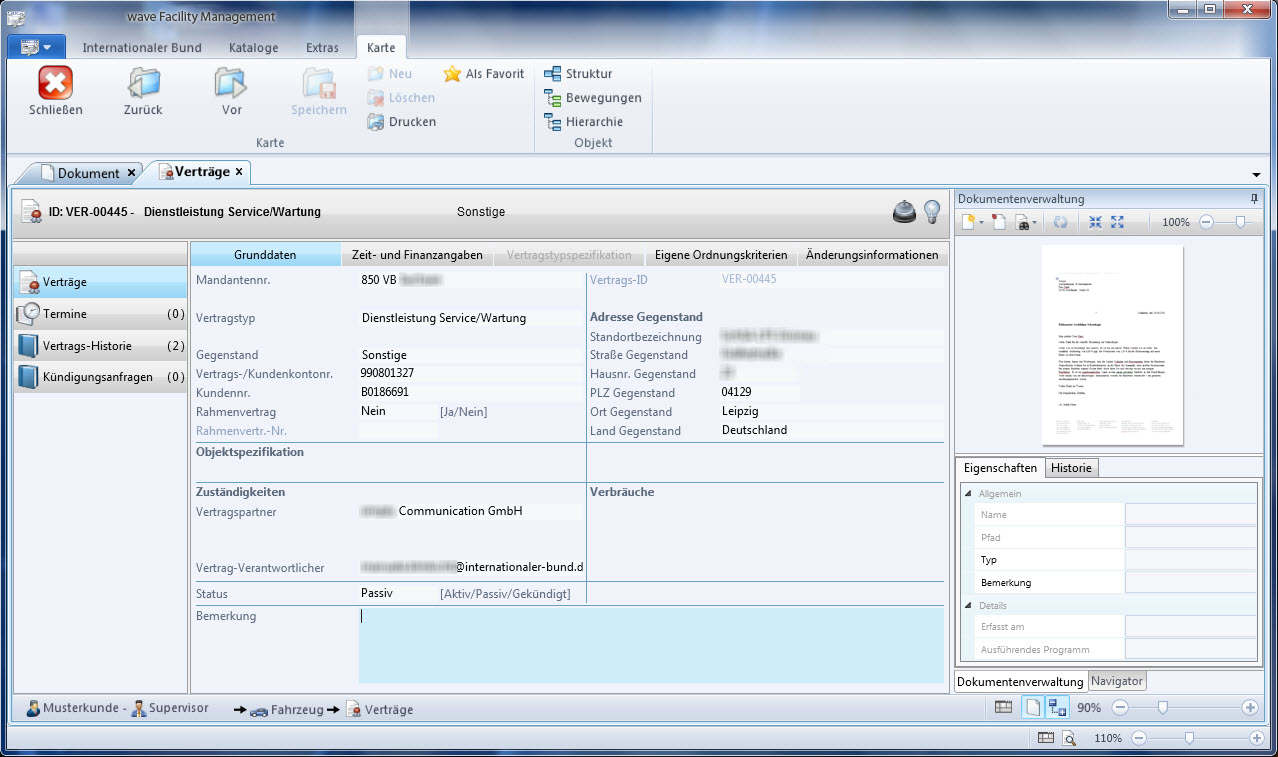1278x757 pixels.
Task: Click the 90% zoom slider handle
Action: pyautogui.click(x=1162, y=708)
